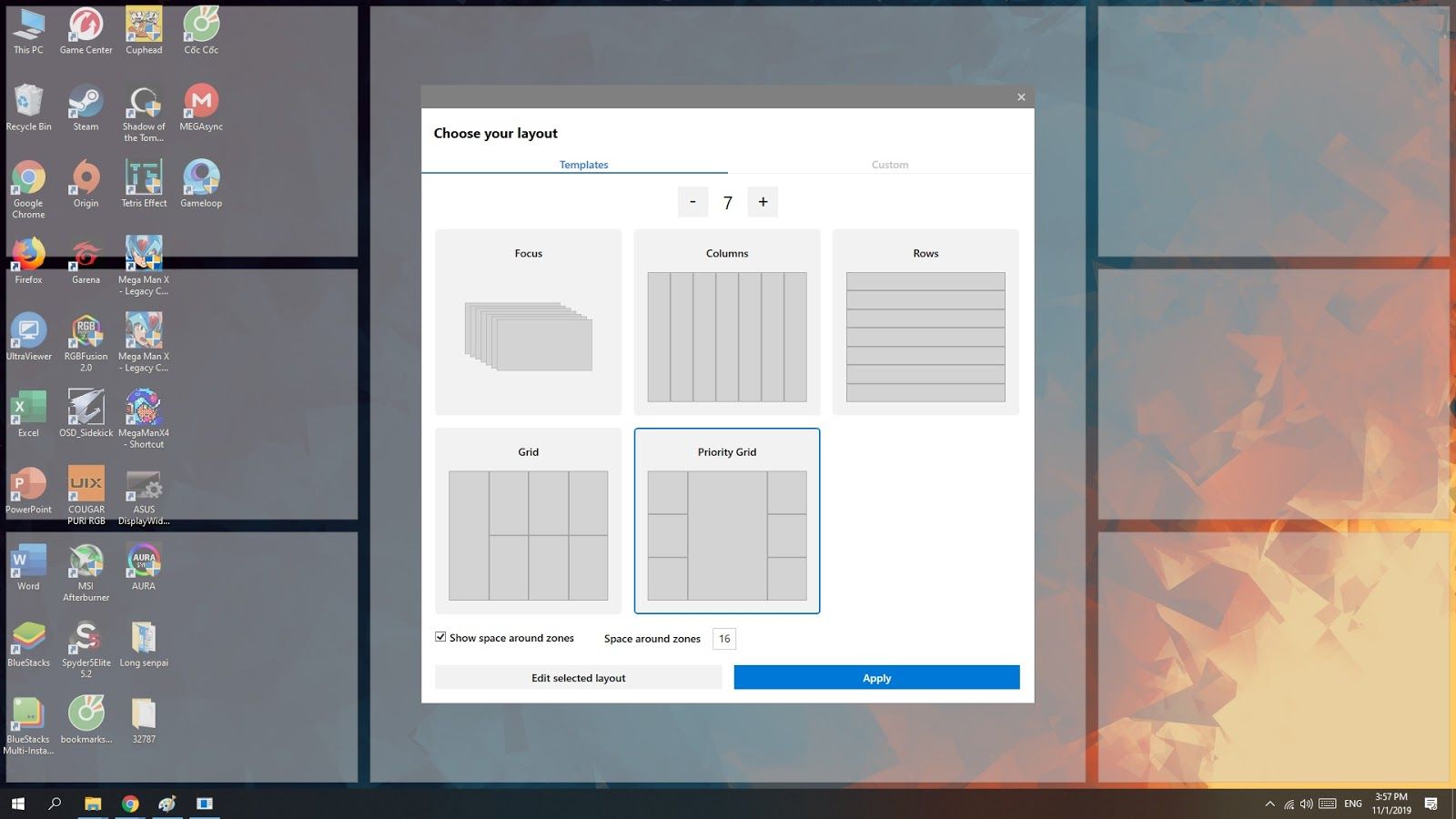The image size is (1456, 819).
Task: Launch Steam from the desktop
Action: pyautogui.click(x=85, y=101)
